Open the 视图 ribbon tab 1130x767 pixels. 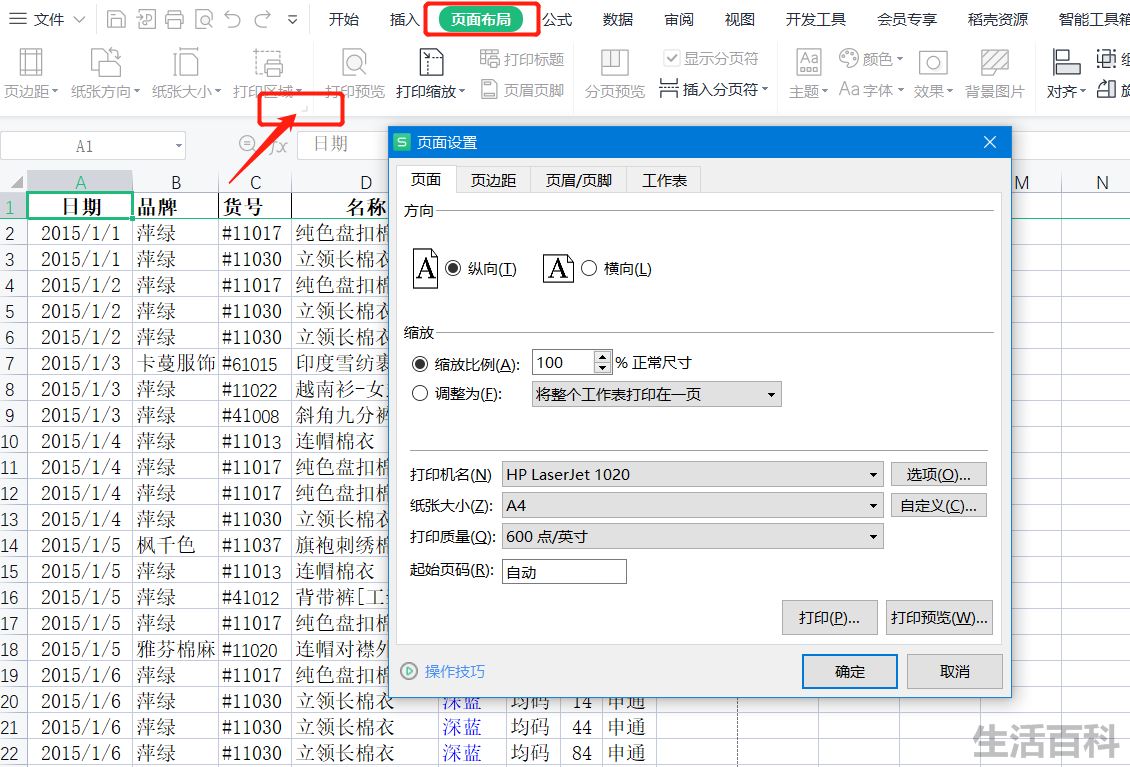(x=739, y=19)
